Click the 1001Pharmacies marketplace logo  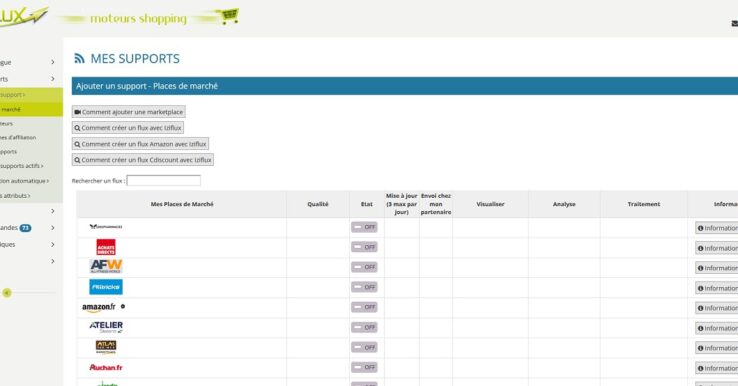pos(106,227)
